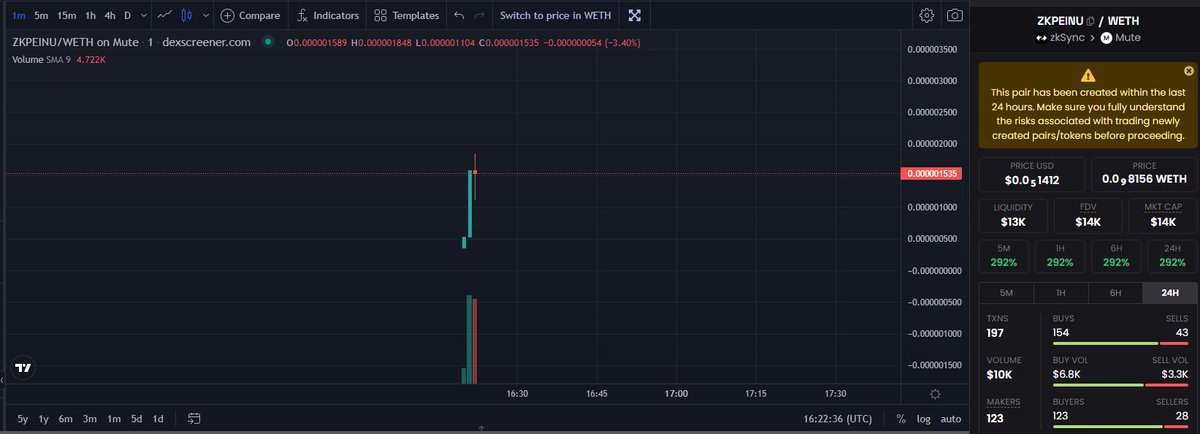
Task: Switch to price in WETH
Action: 557,16
